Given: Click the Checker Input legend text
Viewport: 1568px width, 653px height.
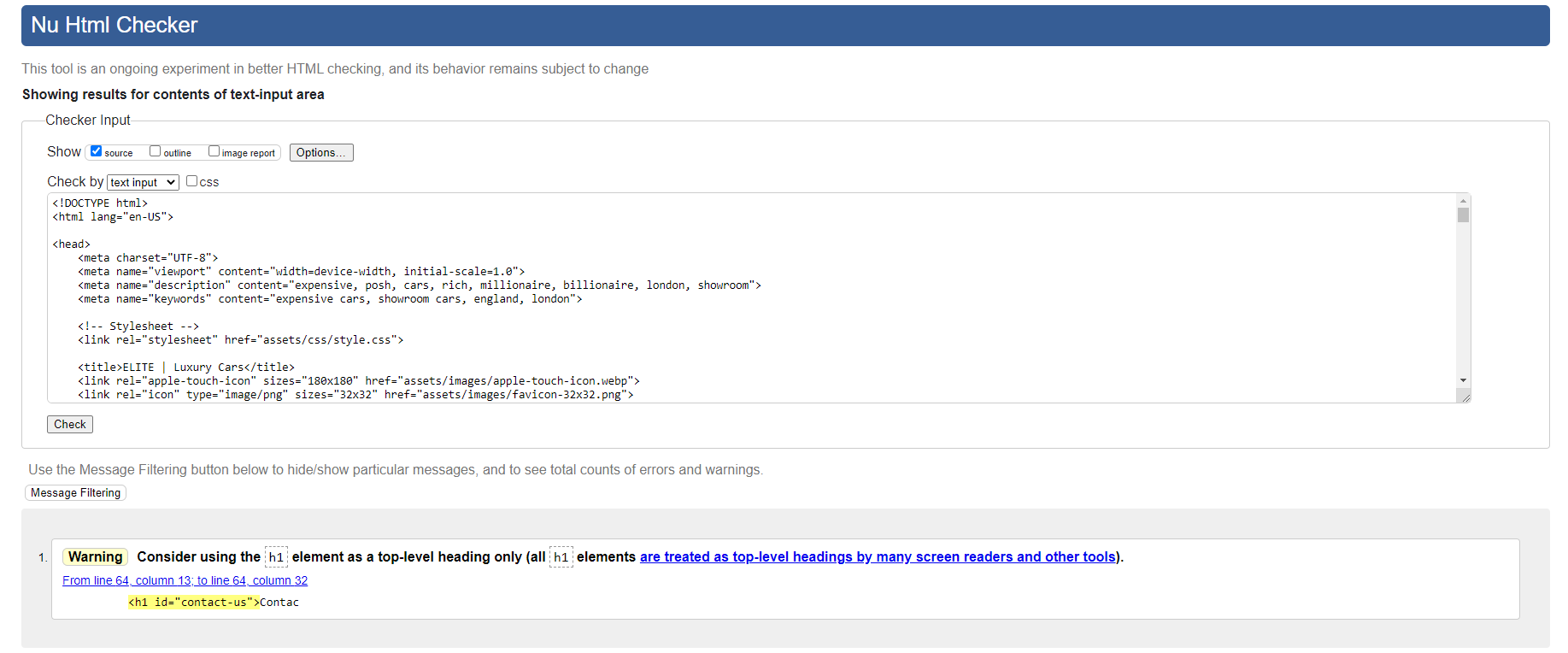Looking at the screenshot, I should point(87,120).
